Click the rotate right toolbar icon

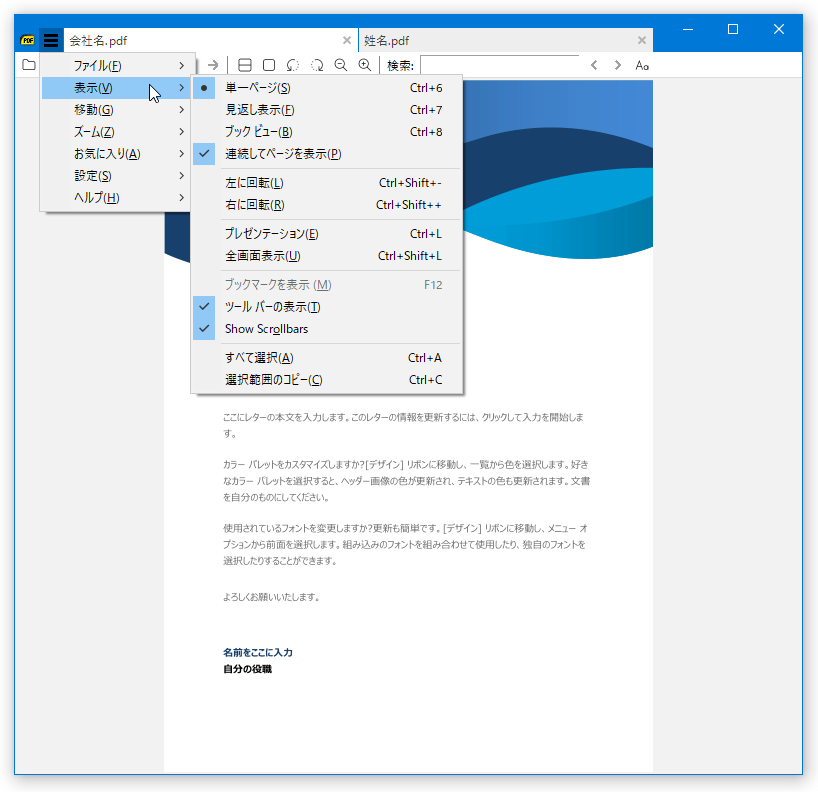click(317, 65)
